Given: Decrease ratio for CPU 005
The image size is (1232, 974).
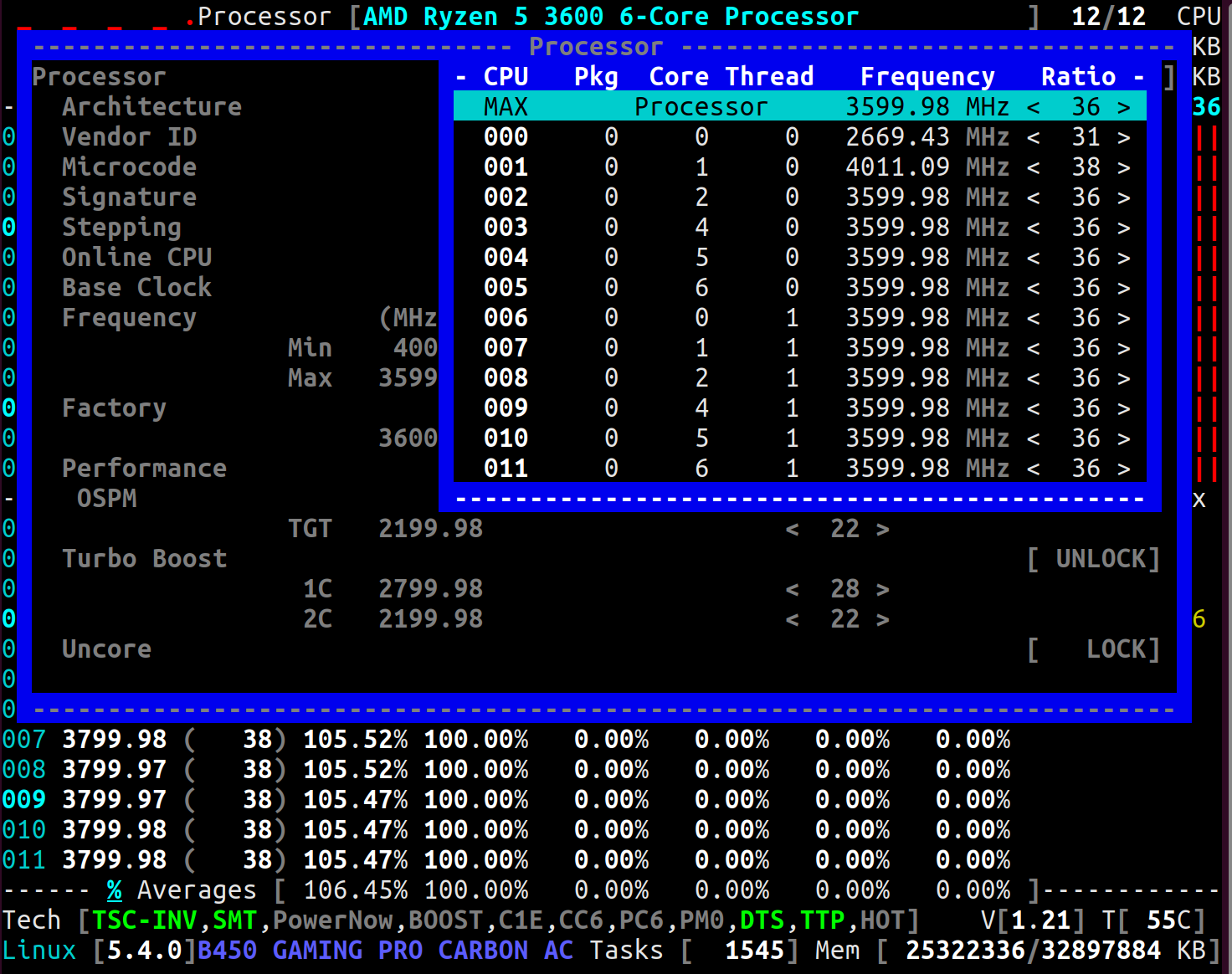Looking at the screenshot, I should (x=1034, y=288).
